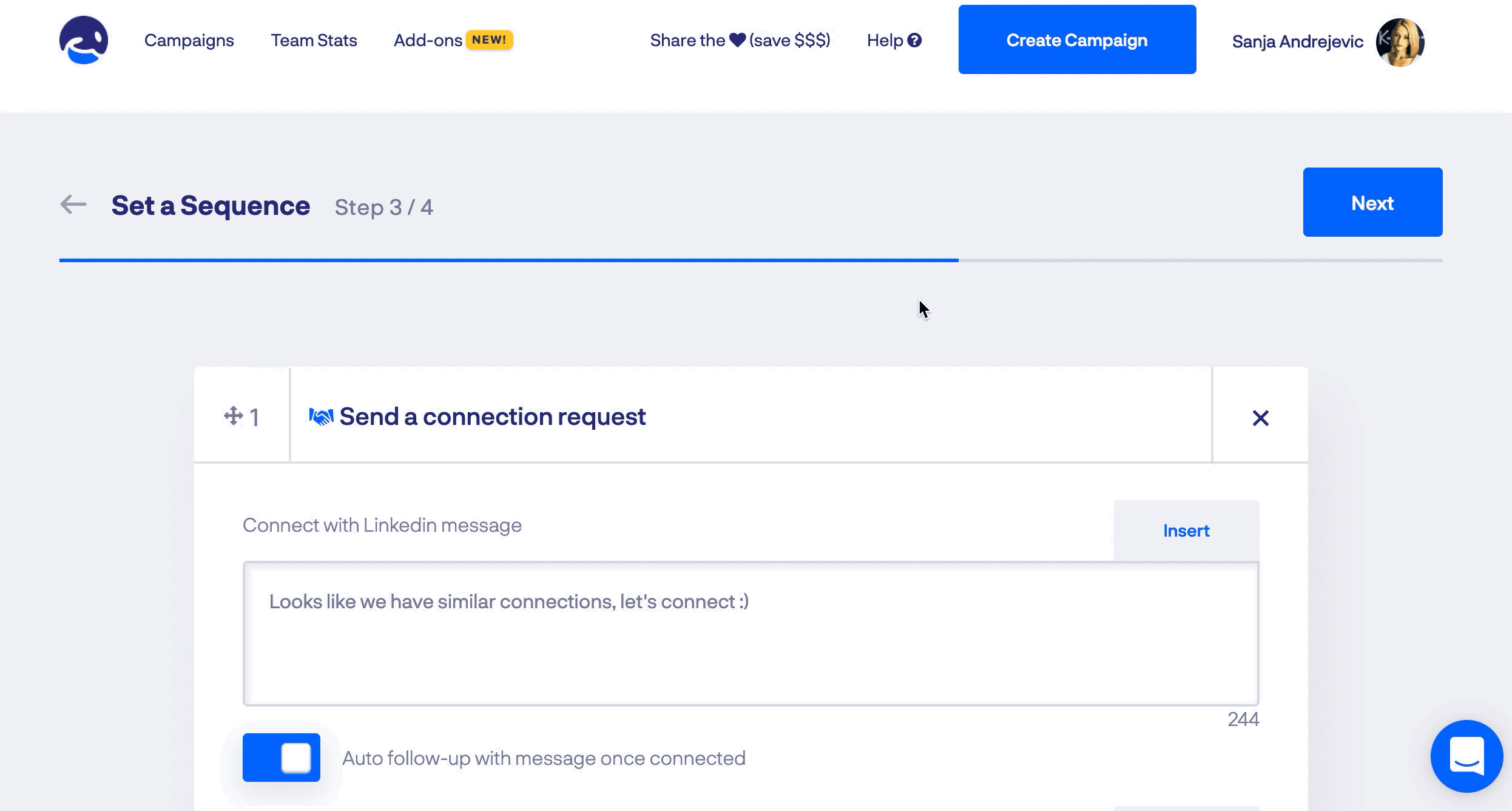
Task: Click the Connect with Linkedin message label
Action: (382, 525)
